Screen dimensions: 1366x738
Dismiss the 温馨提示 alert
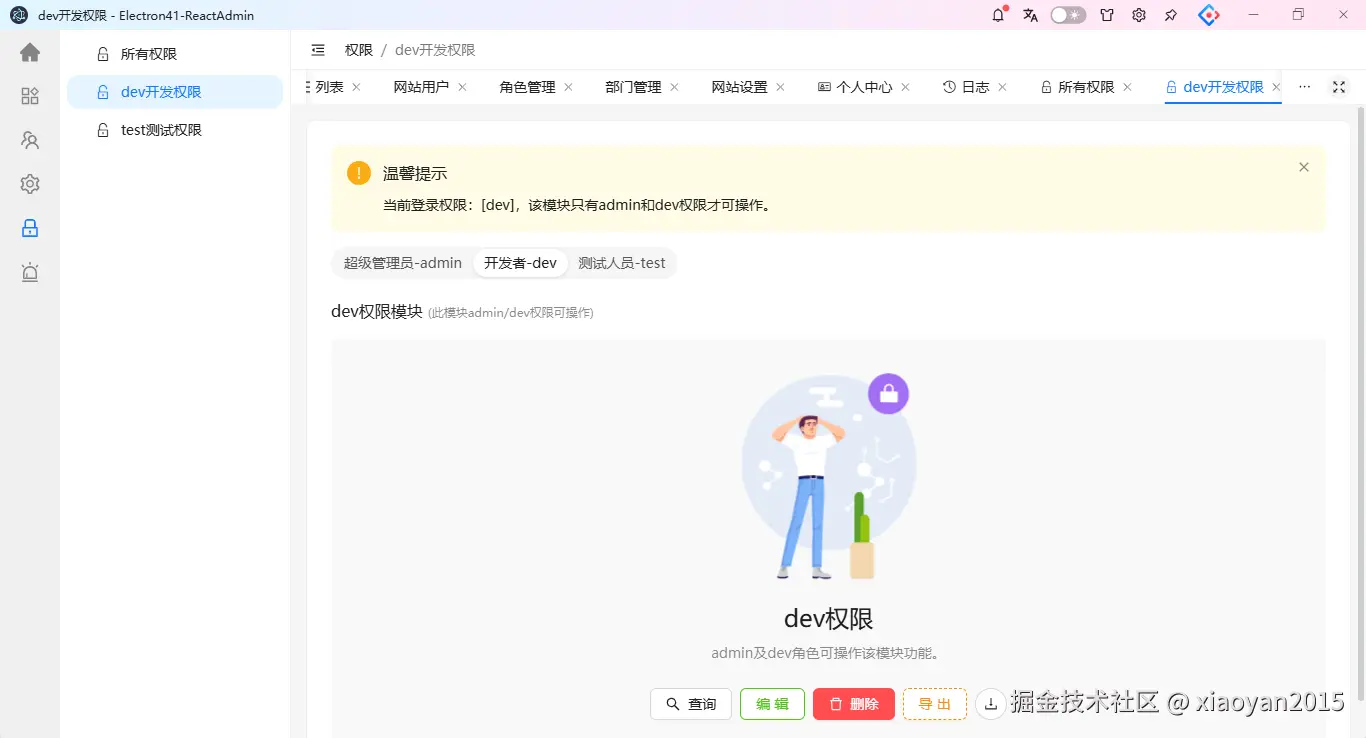pos(1303,167)
